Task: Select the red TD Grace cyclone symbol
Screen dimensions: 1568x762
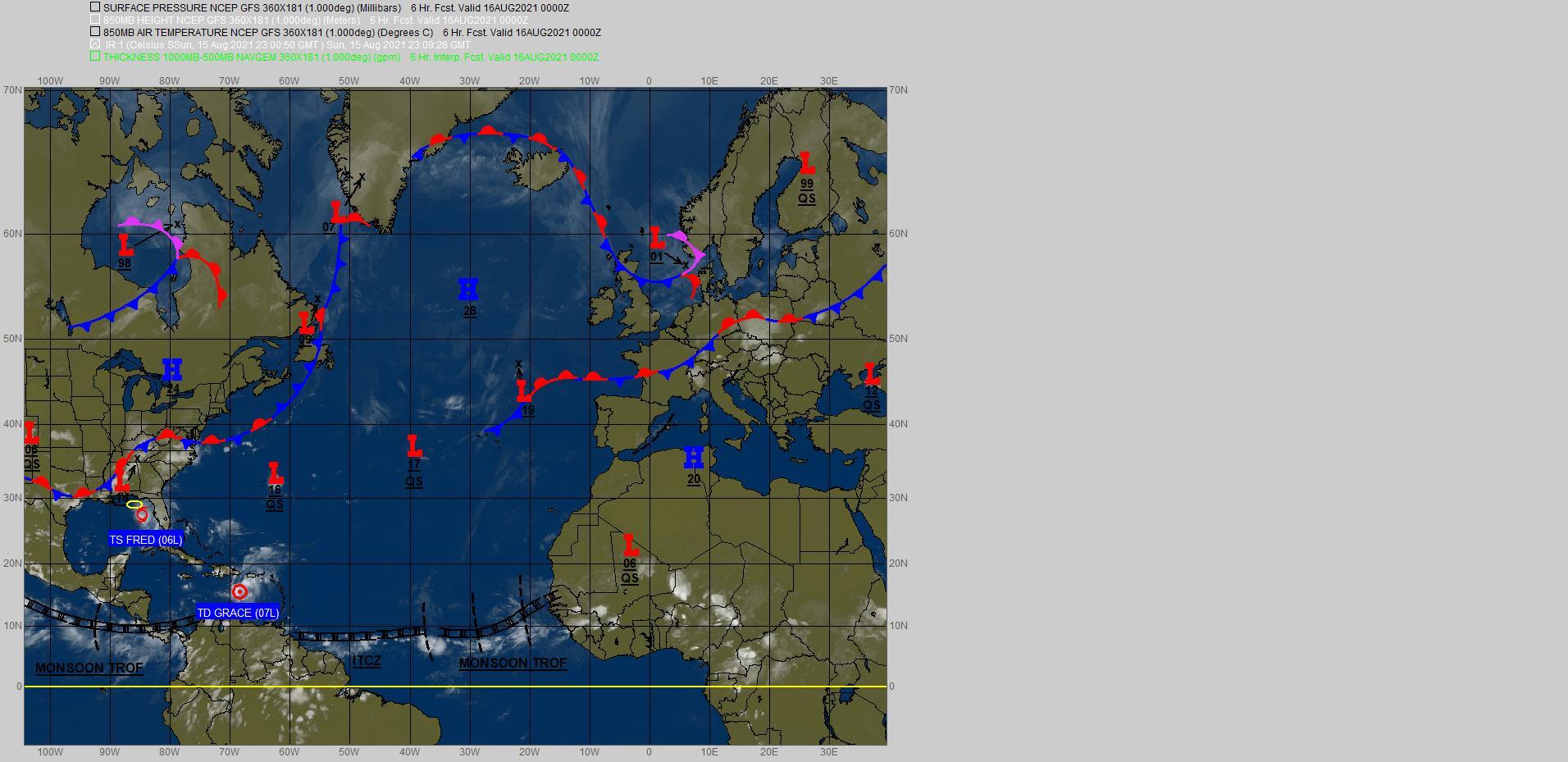Action: click(x=239, y=591)
